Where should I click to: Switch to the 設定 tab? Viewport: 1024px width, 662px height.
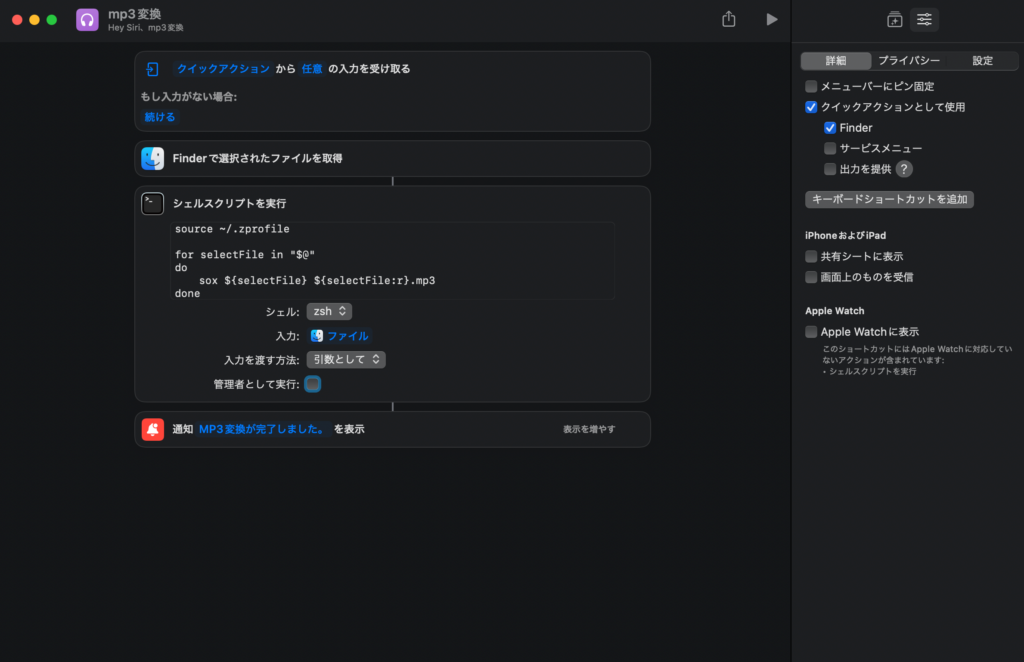coord(982,61)
